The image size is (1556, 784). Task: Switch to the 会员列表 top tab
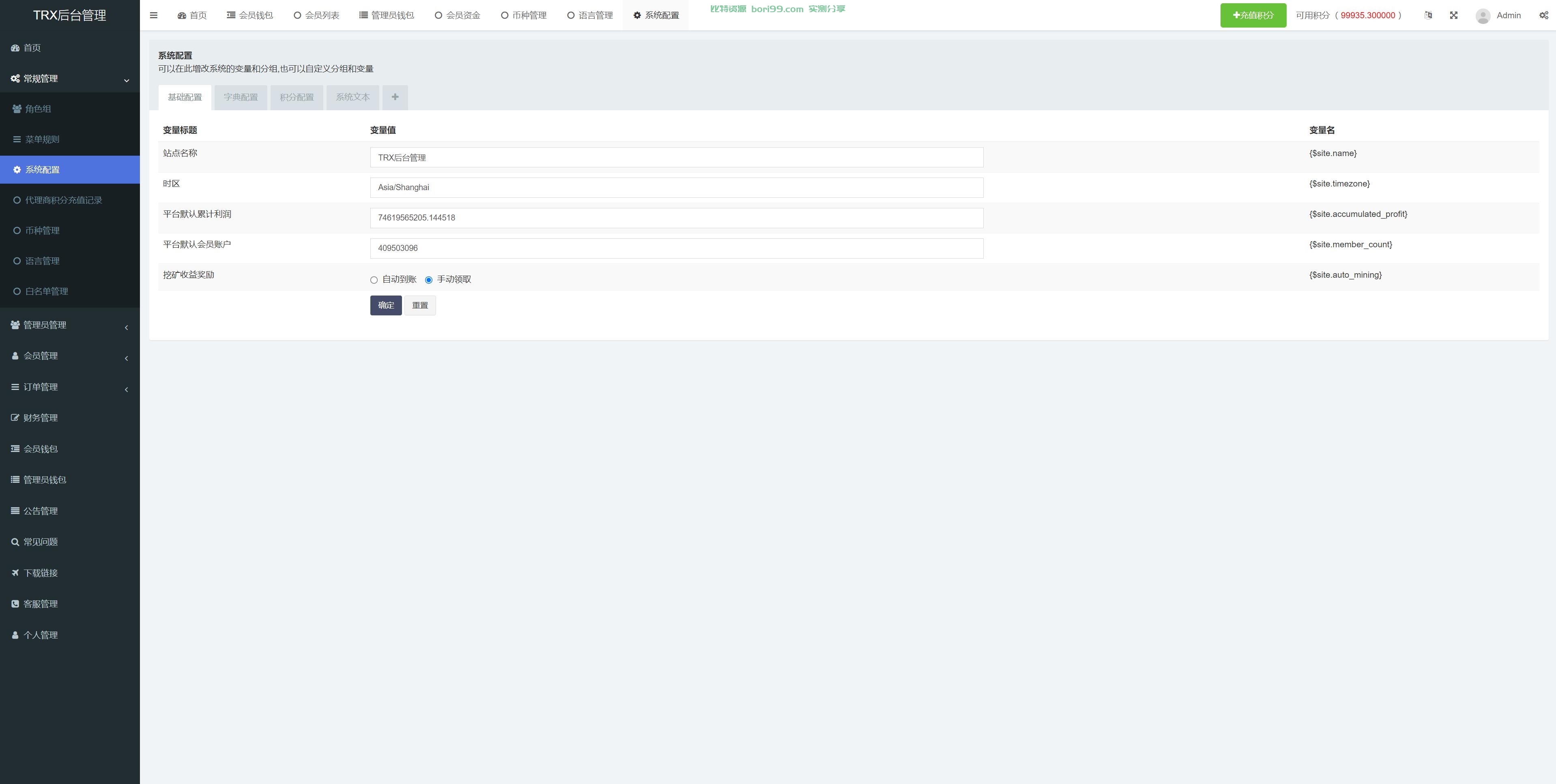316,15
